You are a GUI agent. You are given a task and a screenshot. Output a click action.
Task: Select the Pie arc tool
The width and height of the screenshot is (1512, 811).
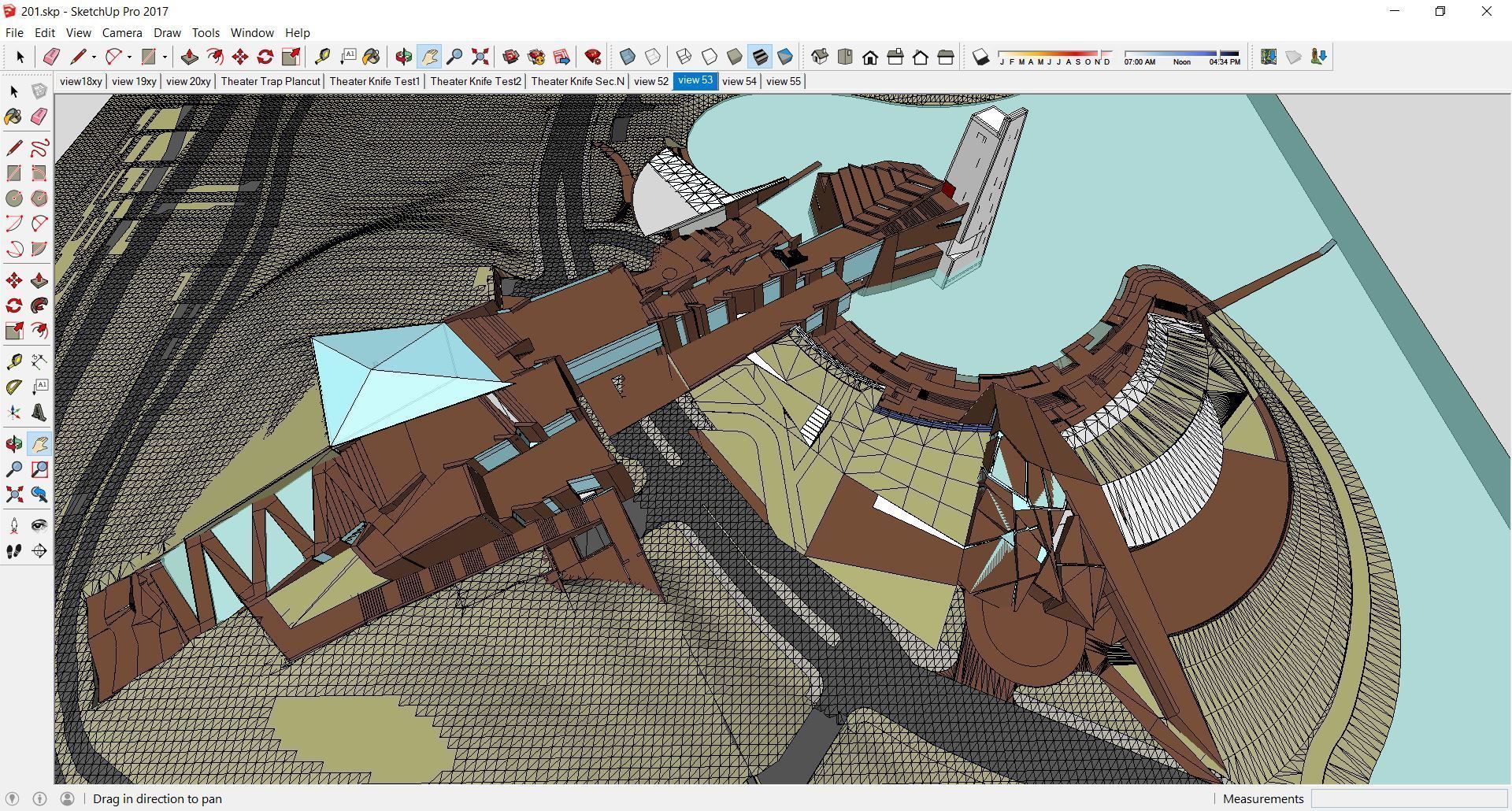39,249
